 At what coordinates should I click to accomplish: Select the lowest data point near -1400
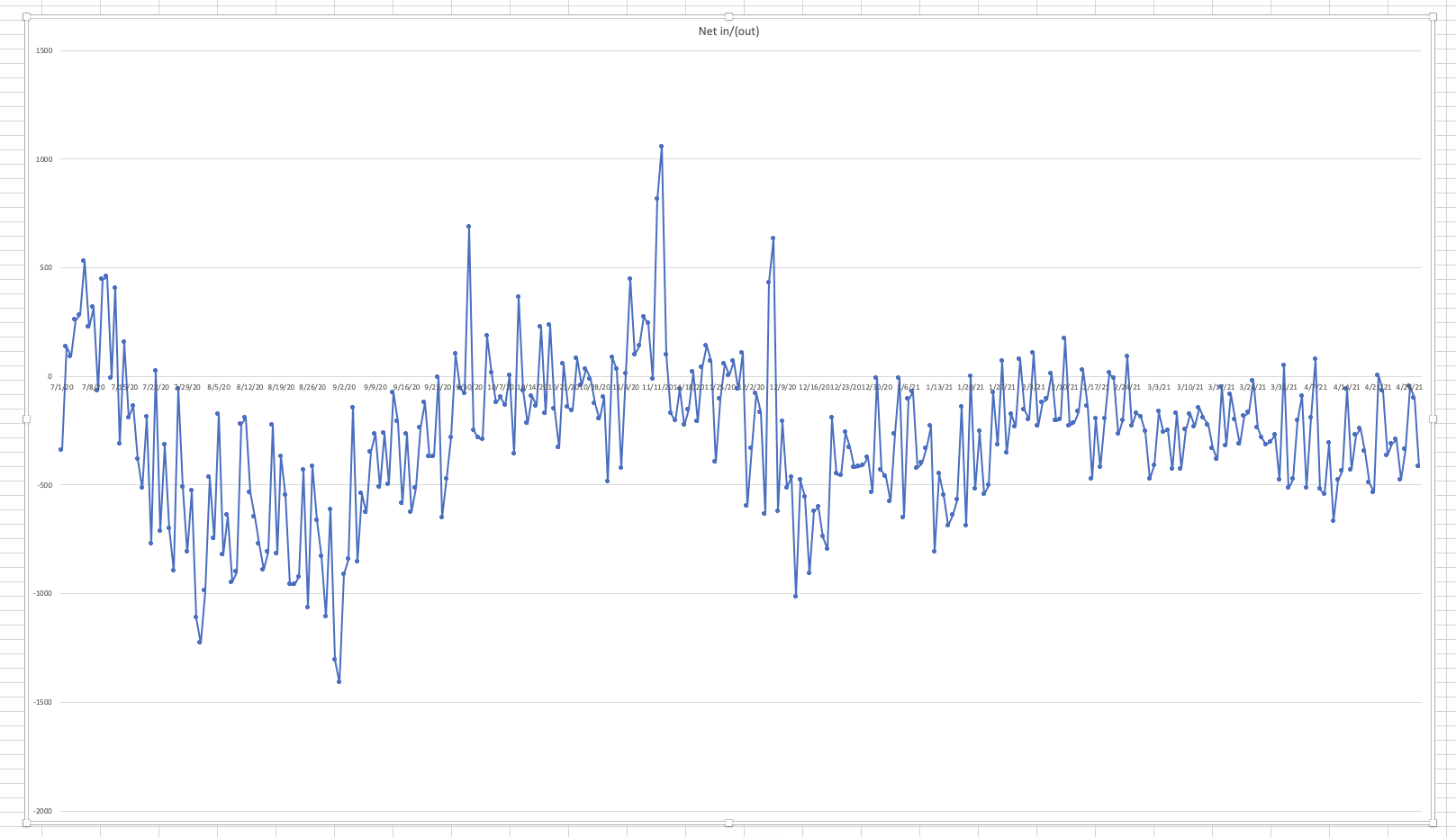tap(339, 681)
